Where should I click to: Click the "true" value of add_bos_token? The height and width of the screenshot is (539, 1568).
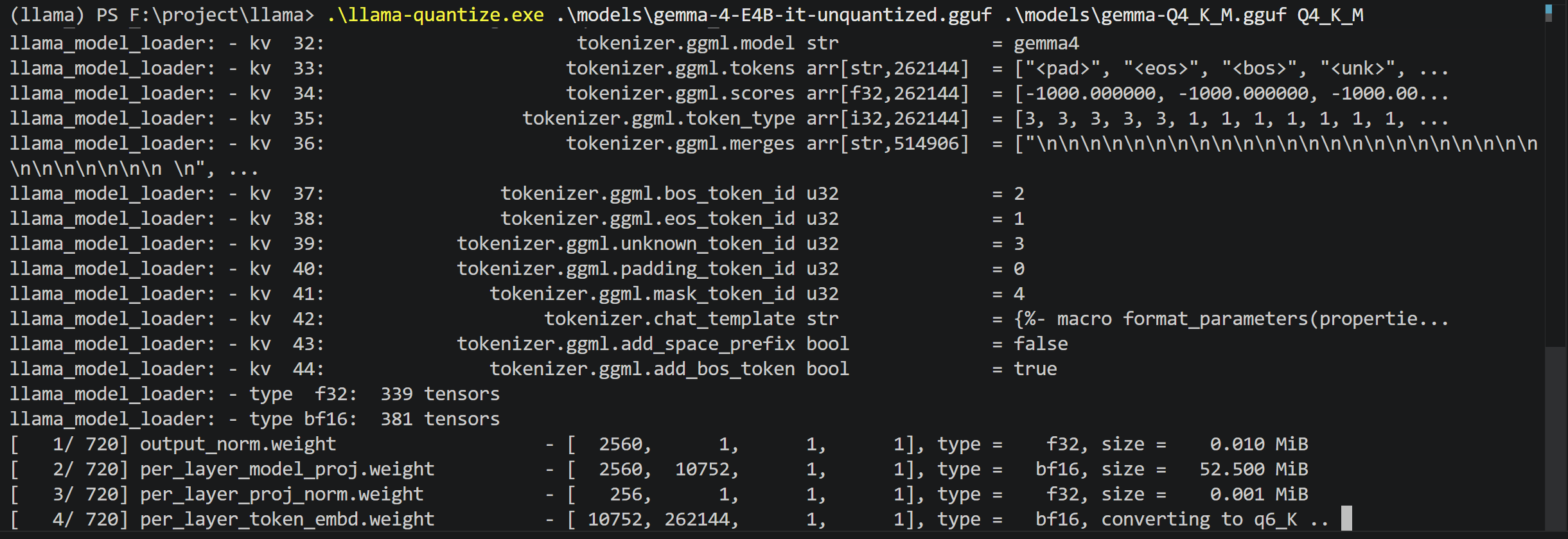(1035, 369)
